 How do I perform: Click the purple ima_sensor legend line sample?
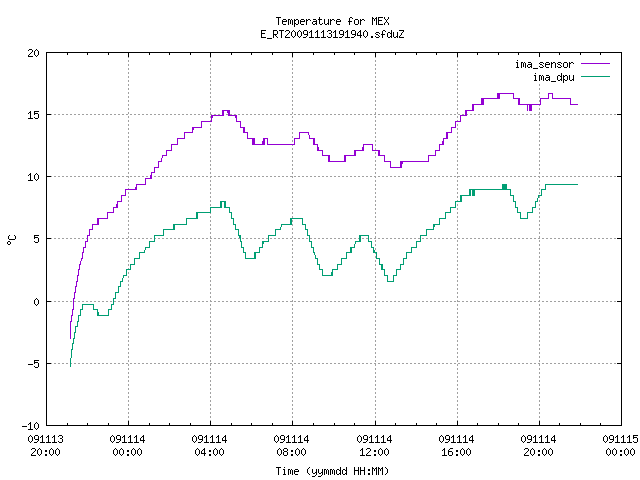pyautogui.click(x=596, y=64)
